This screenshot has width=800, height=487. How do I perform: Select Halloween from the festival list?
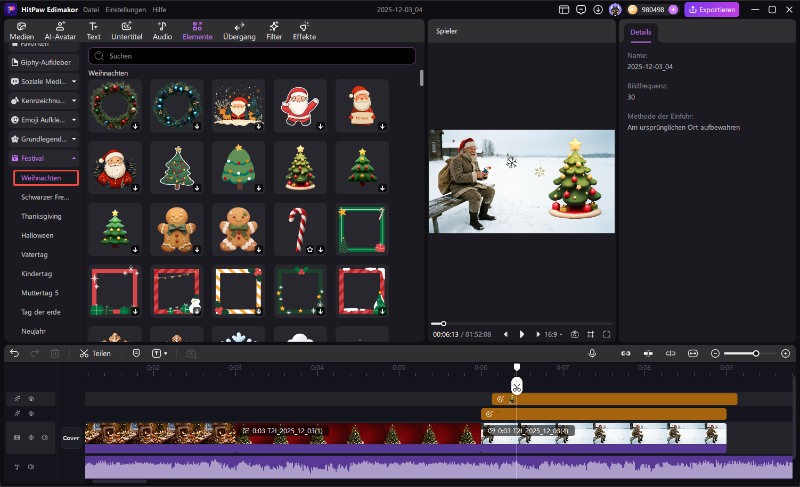[x=38, y=235]
